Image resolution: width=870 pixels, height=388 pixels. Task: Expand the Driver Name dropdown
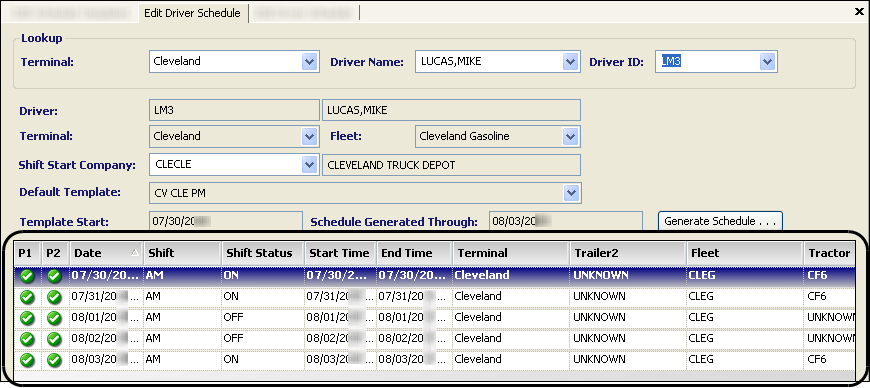tap(570, 62)
